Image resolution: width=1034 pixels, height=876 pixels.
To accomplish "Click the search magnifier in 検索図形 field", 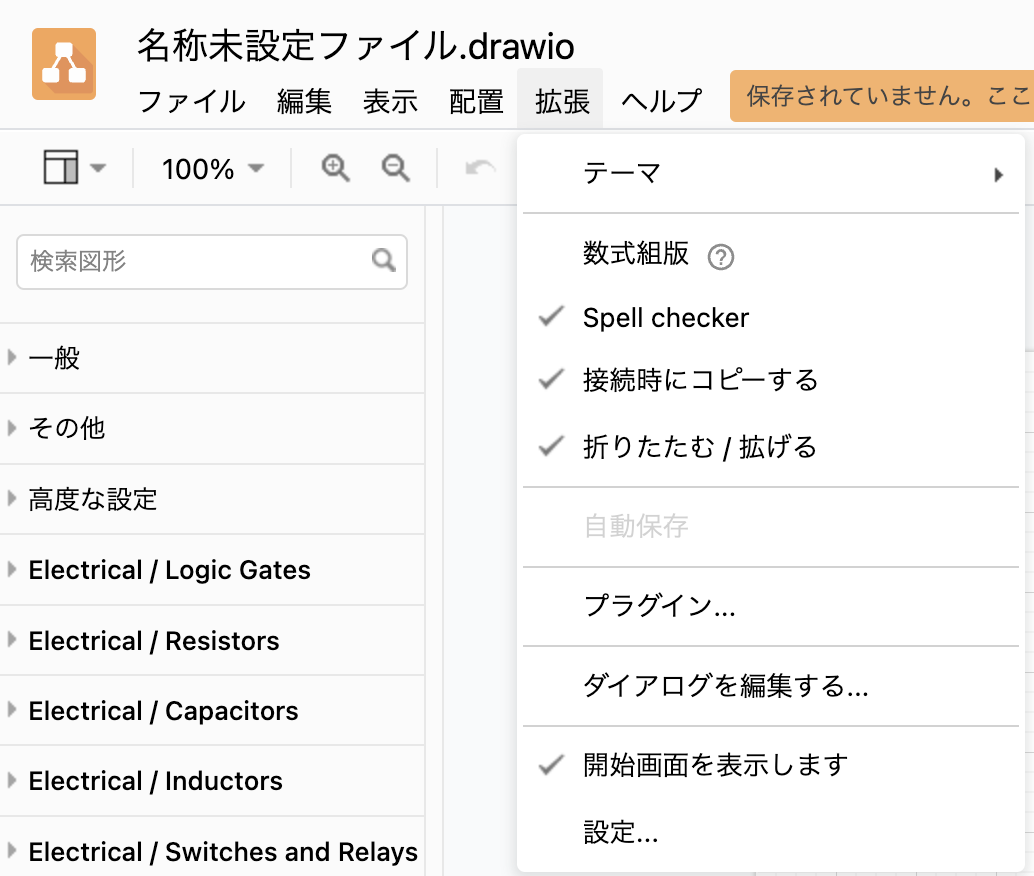I will [384, 261].
